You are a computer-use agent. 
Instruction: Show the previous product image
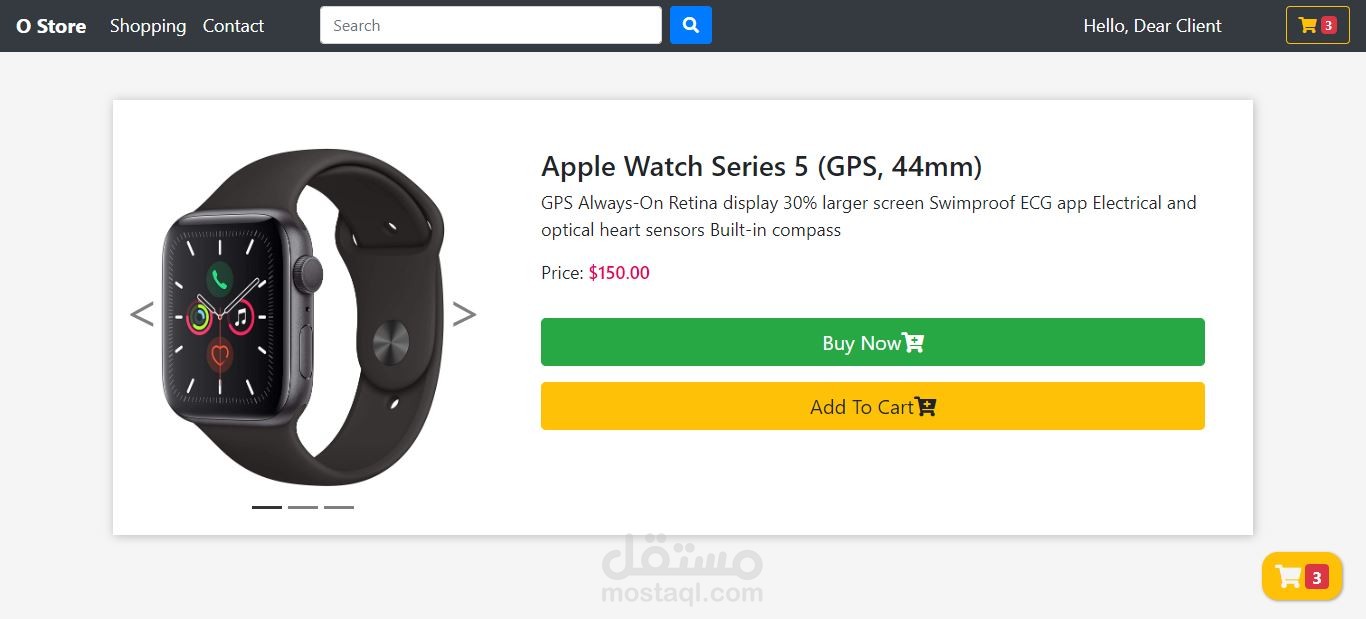tap(142, 314)
